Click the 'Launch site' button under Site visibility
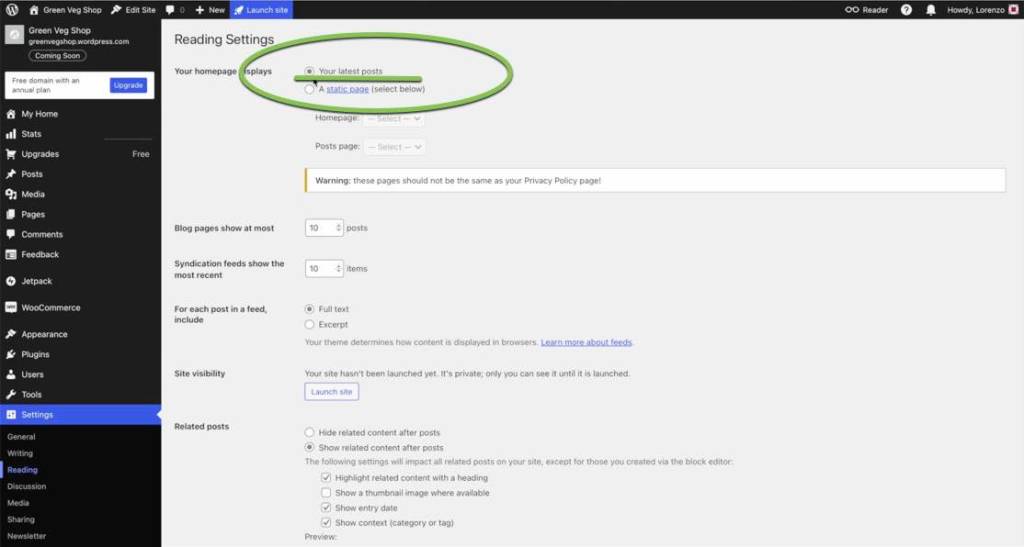This screenshot has height=547, width=1024. (331, 392)
